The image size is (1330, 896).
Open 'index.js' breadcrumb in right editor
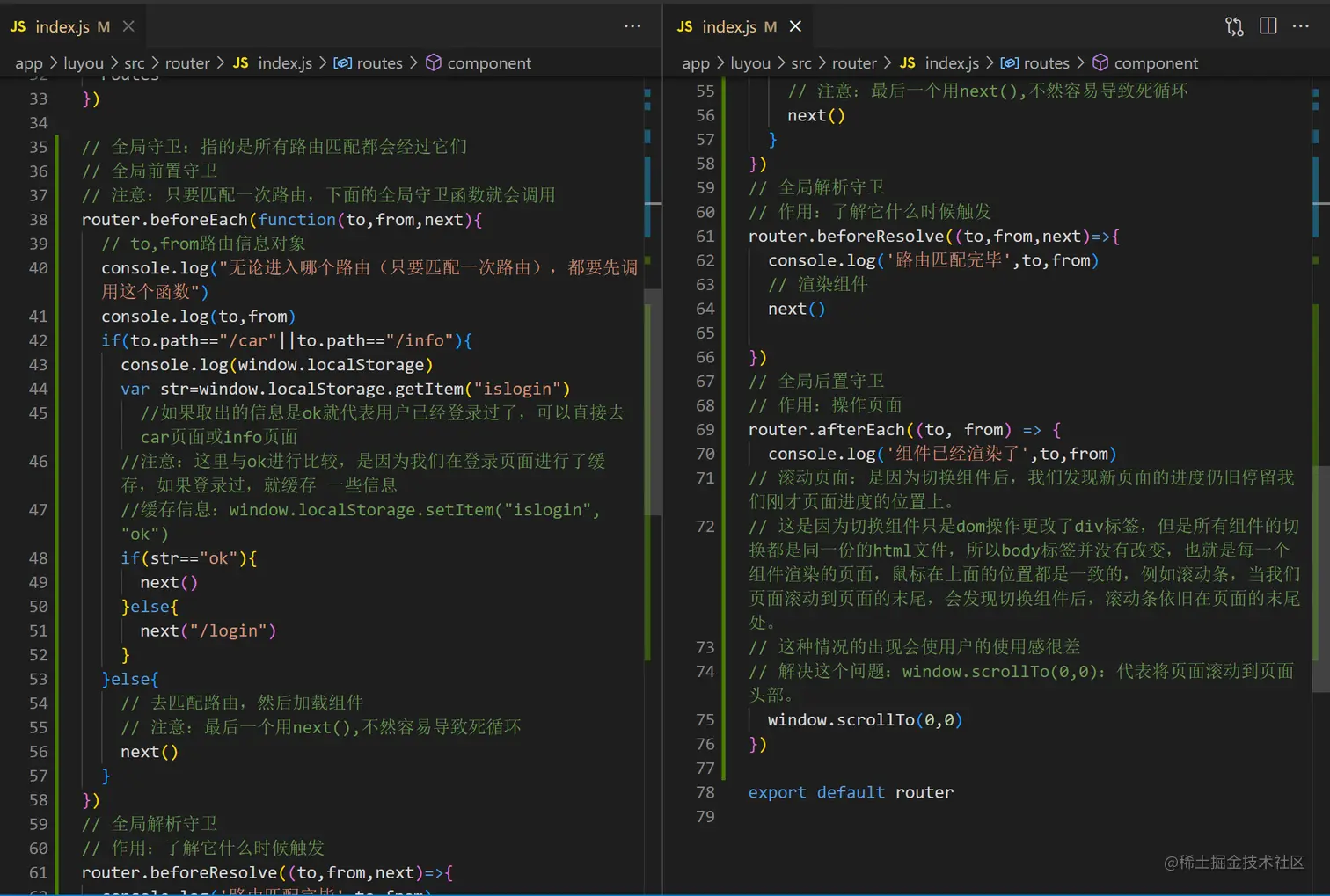(x=952, y=63)
